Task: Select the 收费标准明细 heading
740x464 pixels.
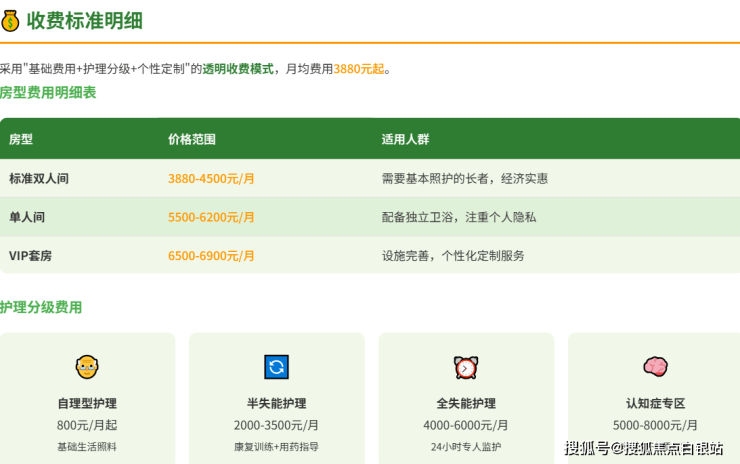Action: coord(83,19)
